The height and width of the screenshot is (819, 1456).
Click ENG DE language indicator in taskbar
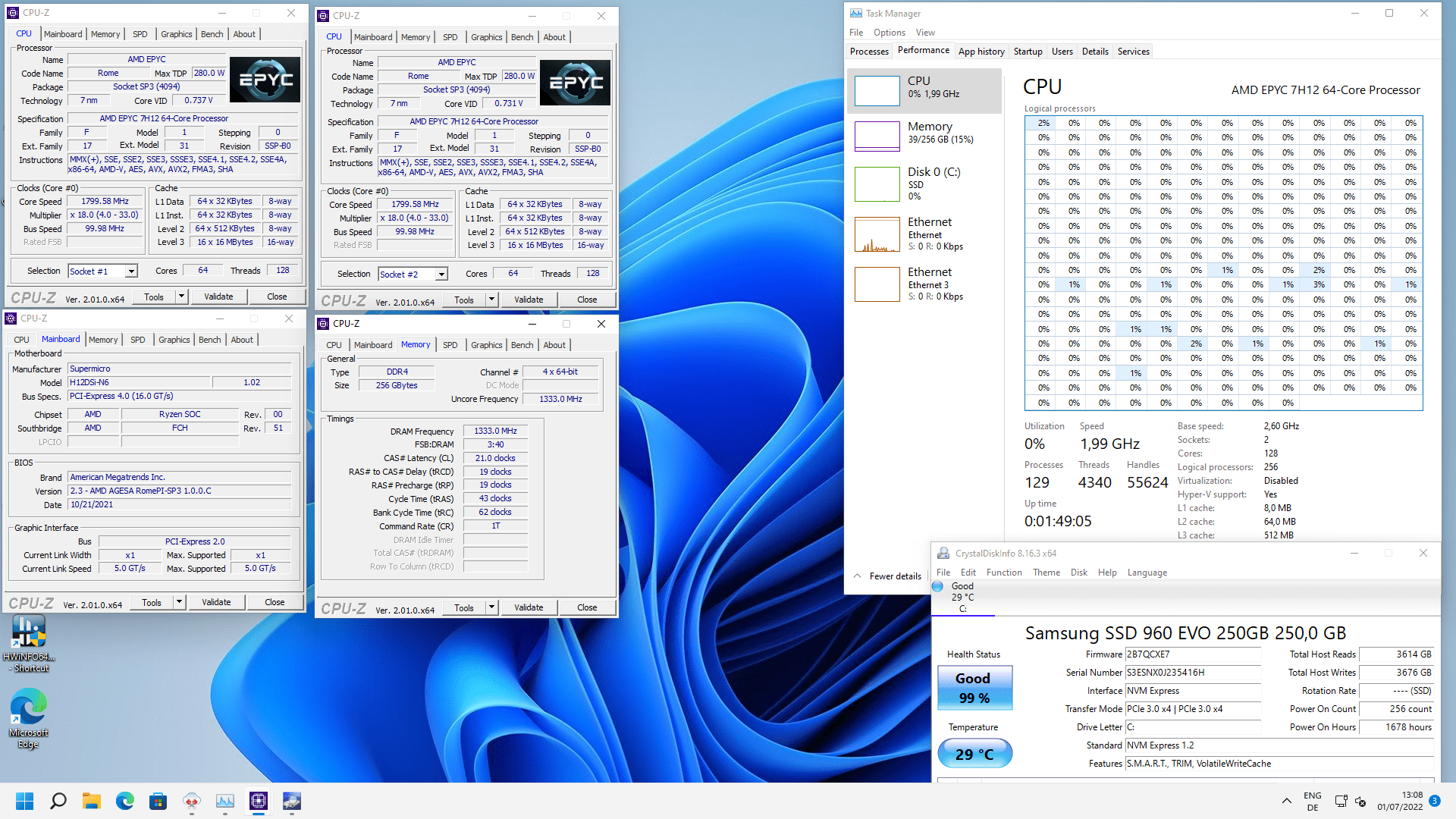pyautogui.click(x=1312, y=801)
